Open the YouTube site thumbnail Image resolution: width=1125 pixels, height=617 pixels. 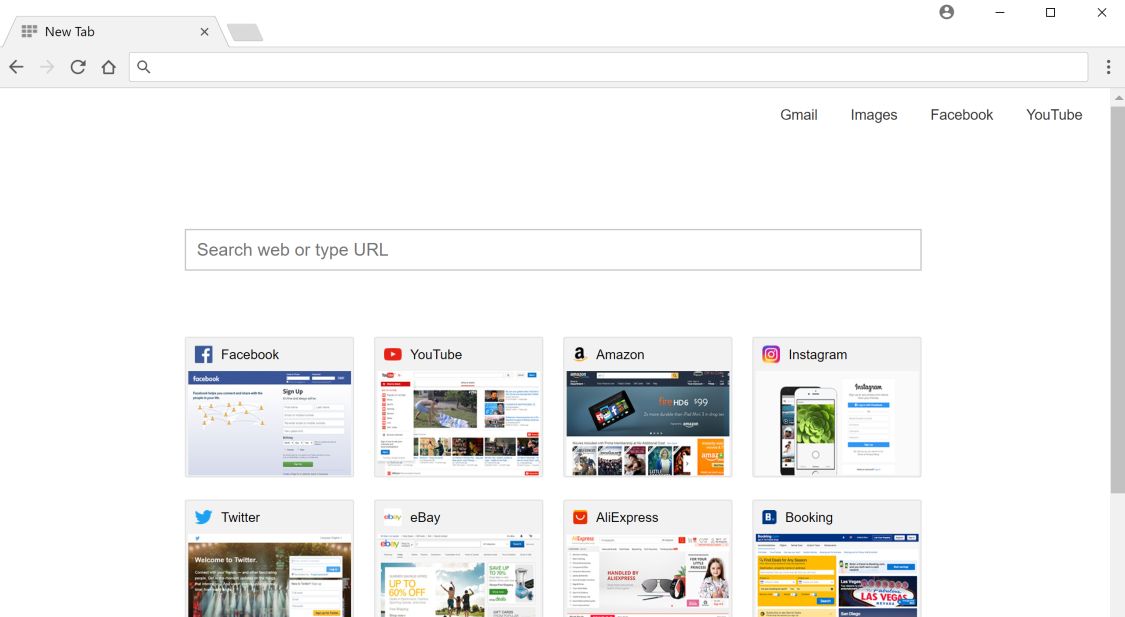[458, 423]
